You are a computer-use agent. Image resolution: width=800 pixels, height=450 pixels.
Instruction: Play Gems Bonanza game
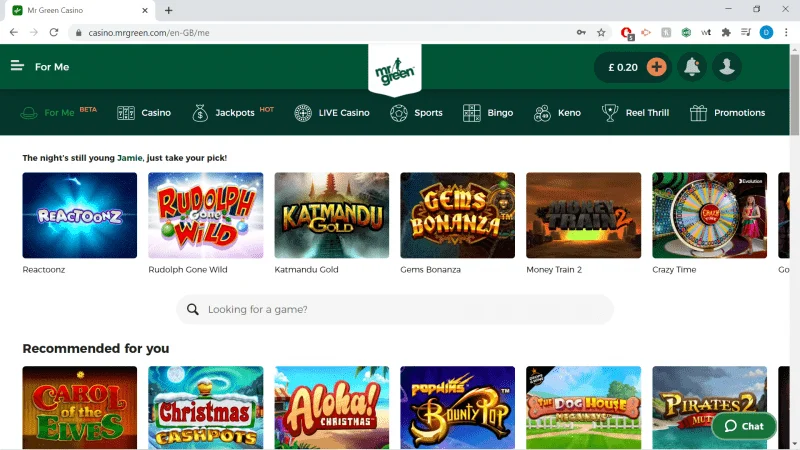[458, 215]
